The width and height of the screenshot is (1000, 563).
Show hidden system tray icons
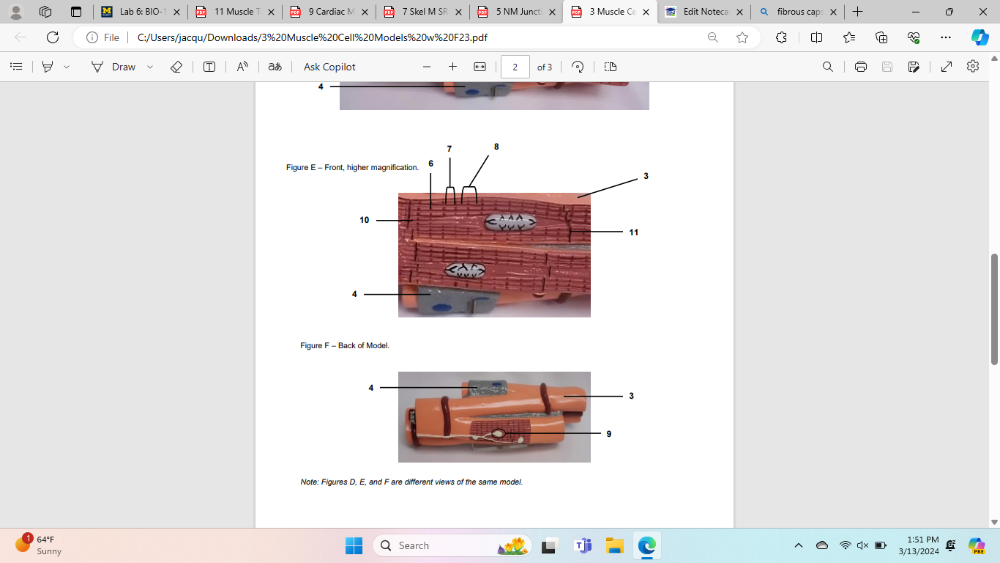tap(797, 545)
